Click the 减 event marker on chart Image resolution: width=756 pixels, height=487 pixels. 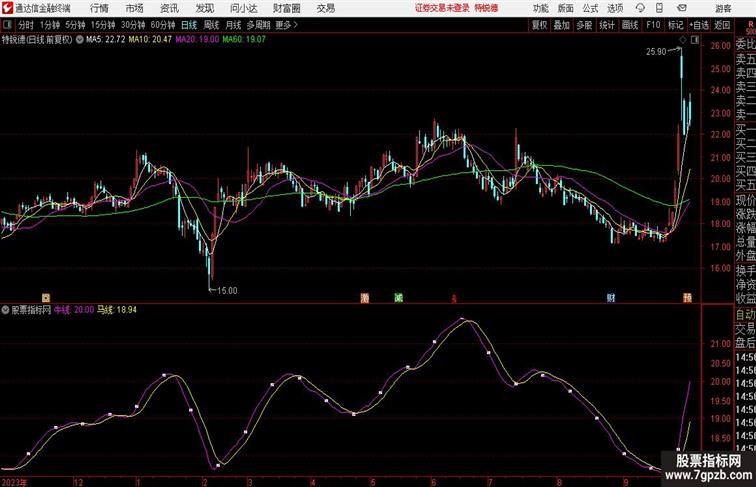(x=398, y=298)
